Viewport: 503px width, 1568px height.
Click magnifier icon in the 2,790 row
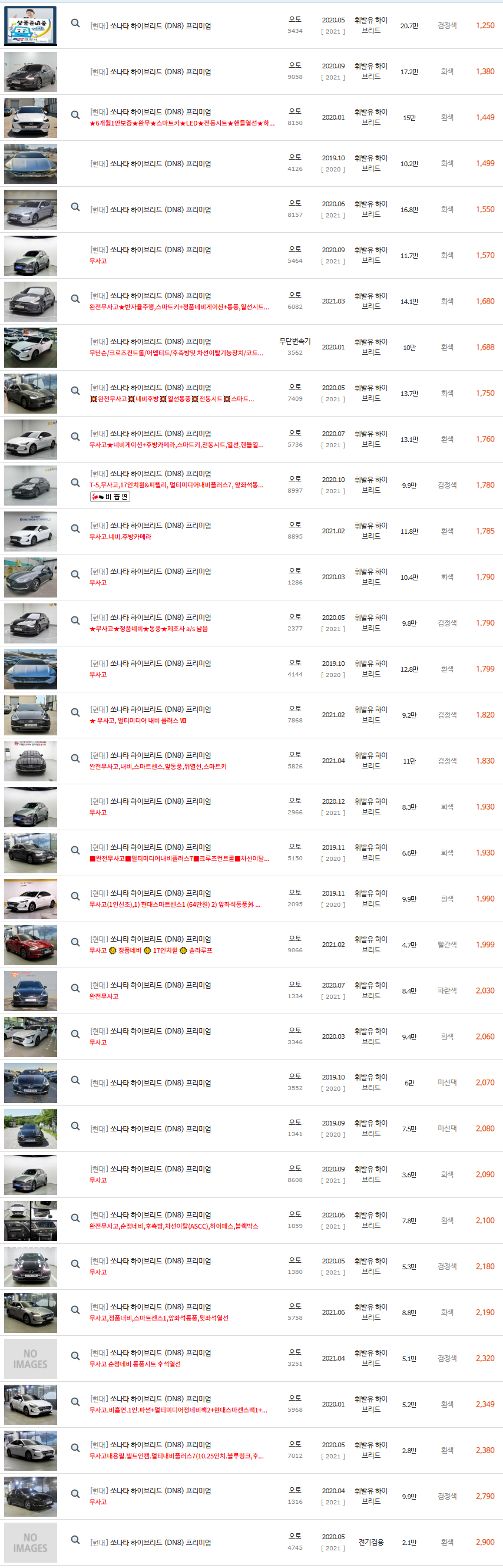[x=75, y=1494]
